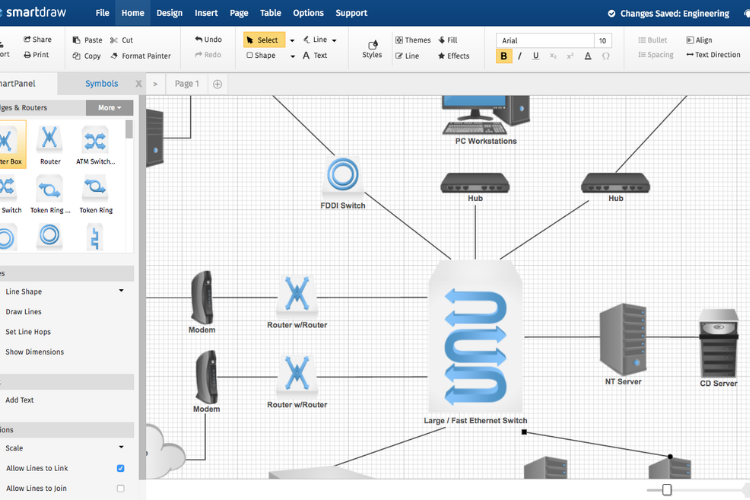Toggle bold formatting
Viewport: 750px width, 500px height.
point(504,56)
